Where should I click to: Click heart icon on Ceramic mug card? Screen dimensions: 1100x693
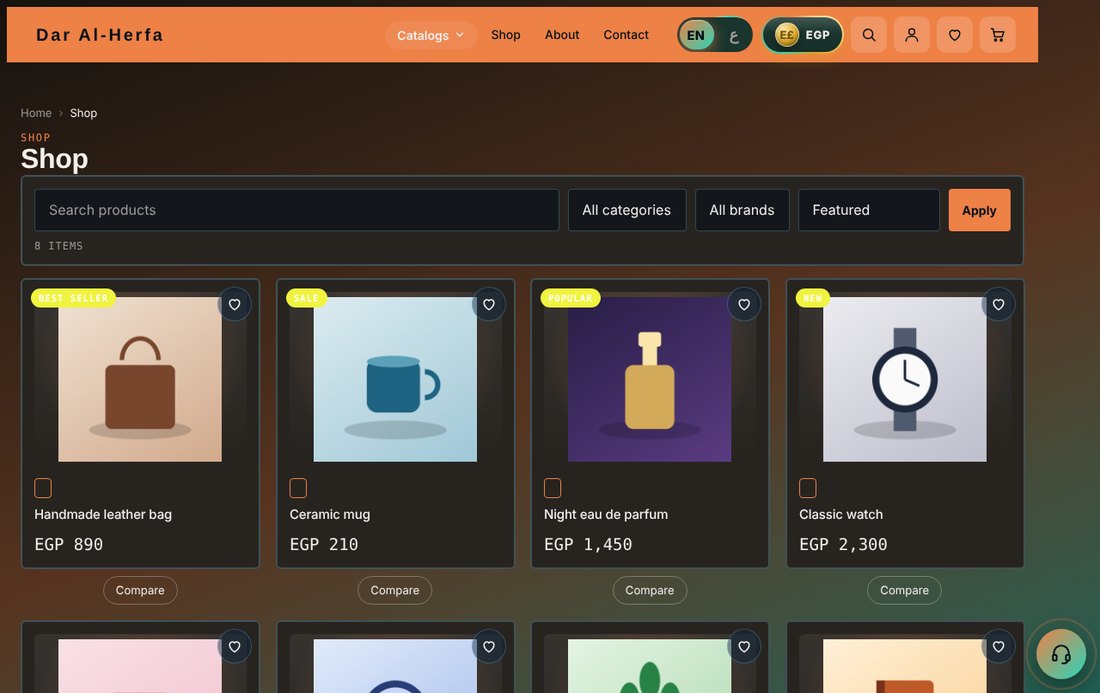click(x=489, y=304)
